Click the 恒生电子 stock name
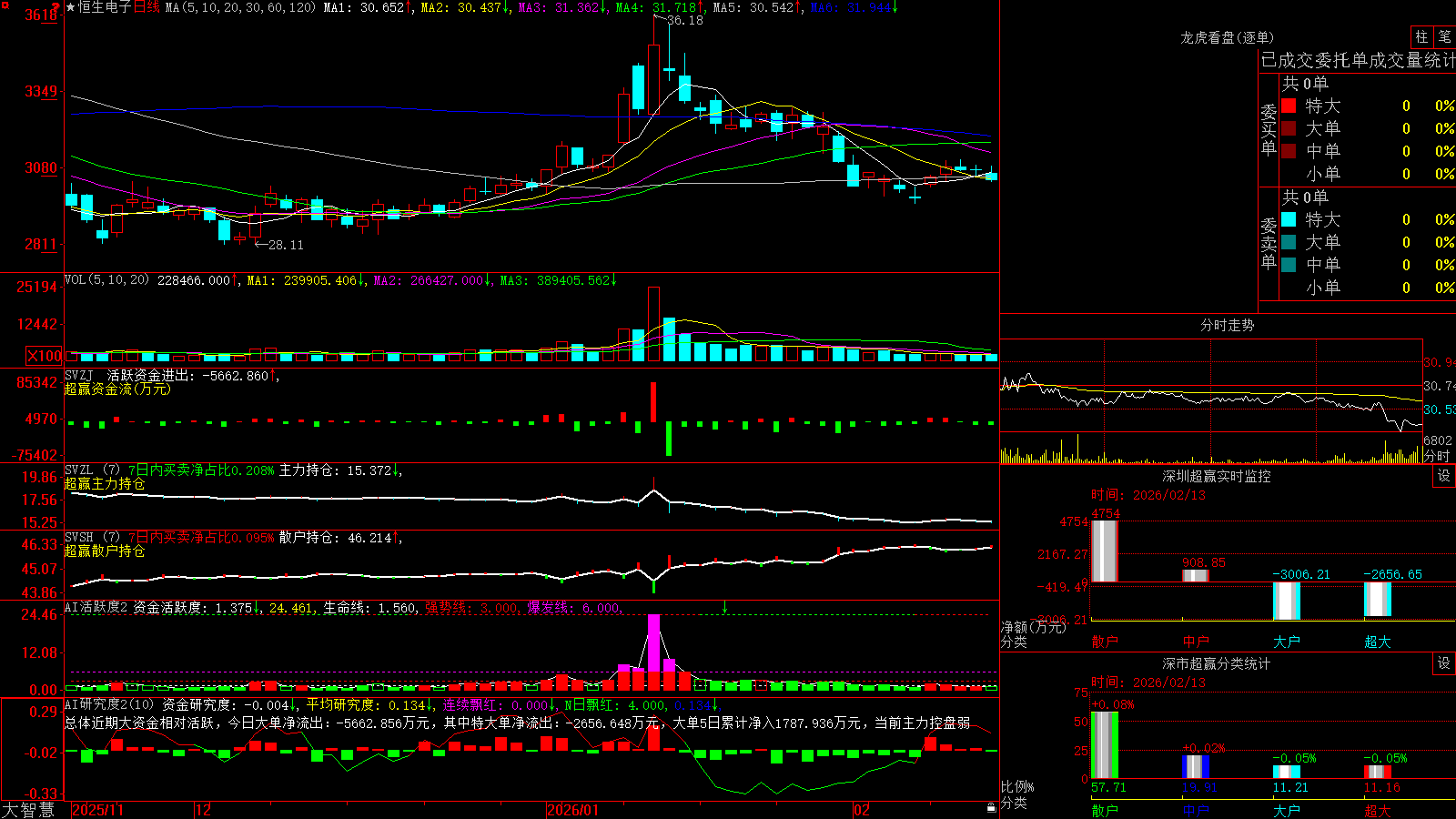Screen dimensions: 1456x819 (105, 7)
